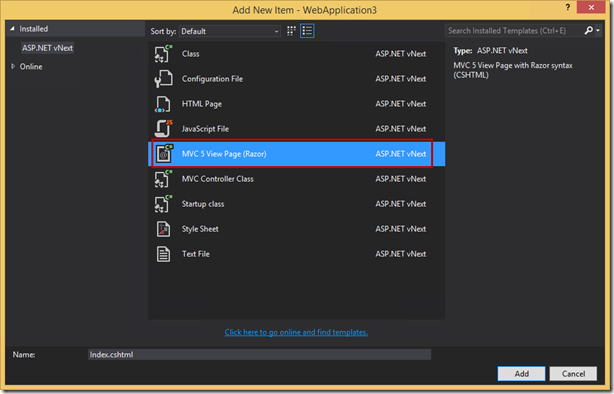Select the Class template icon
The image size is (614, 394).
click(x=163, y=54)
